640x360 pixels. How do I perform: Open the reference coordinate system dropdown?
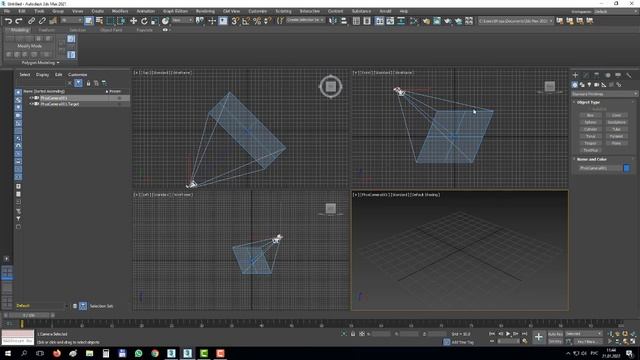point(182,20)
